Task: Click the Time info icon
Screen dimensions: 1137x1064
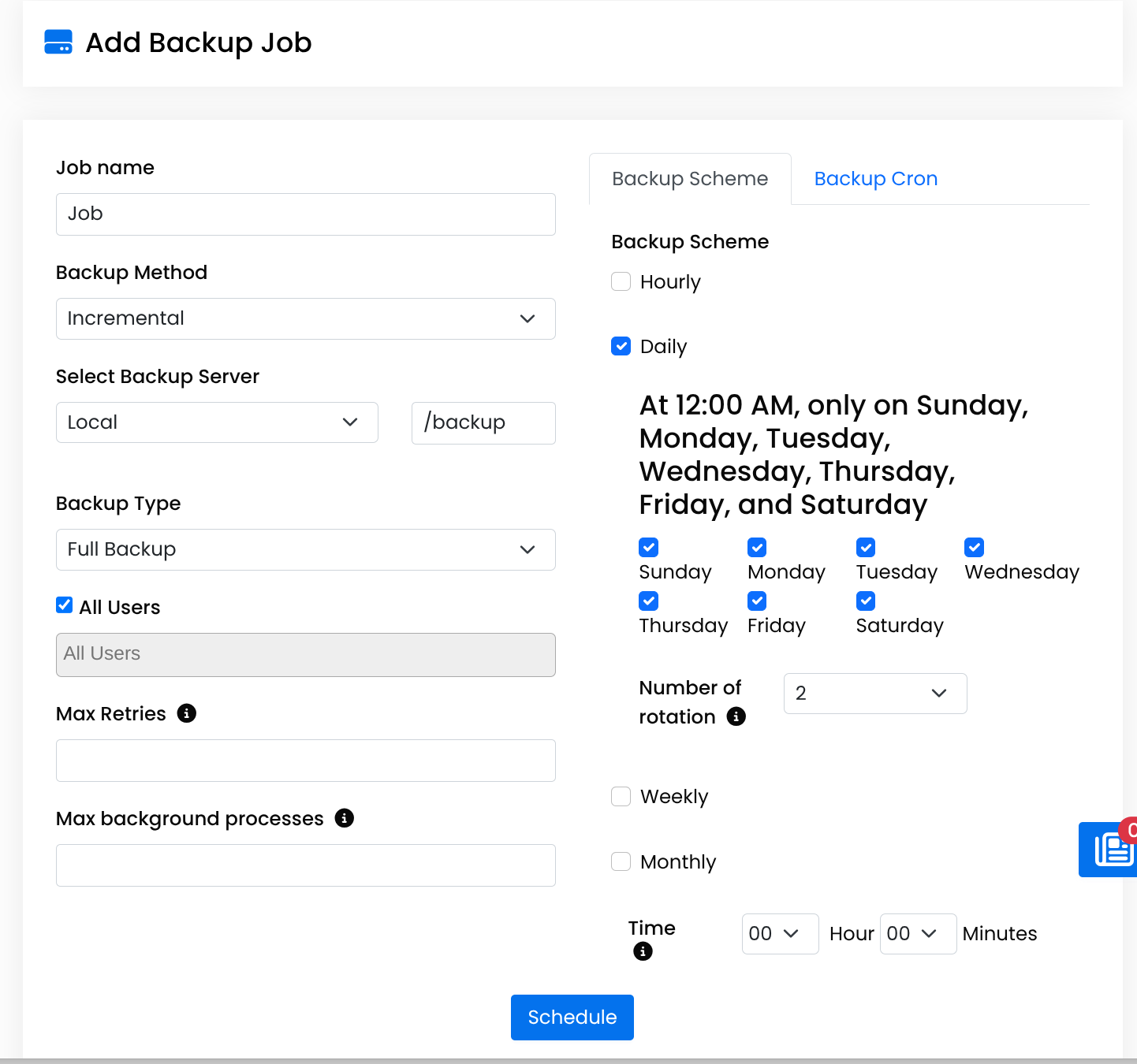Action: tap(643, 952)
